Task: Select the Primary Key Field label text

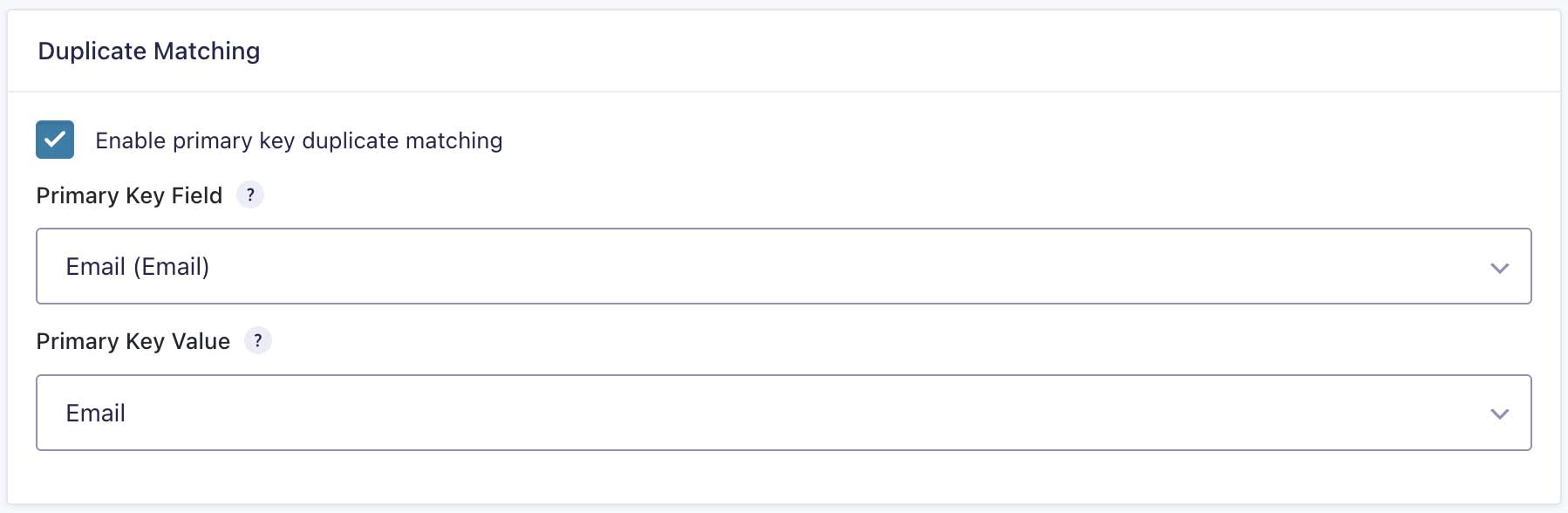Action: coord(129,195)
